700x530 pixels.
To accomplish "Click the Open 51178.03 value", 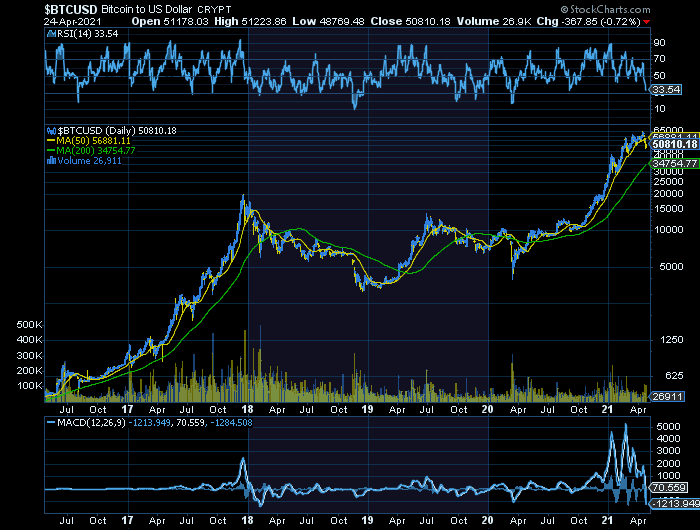I will click(170, 21).
